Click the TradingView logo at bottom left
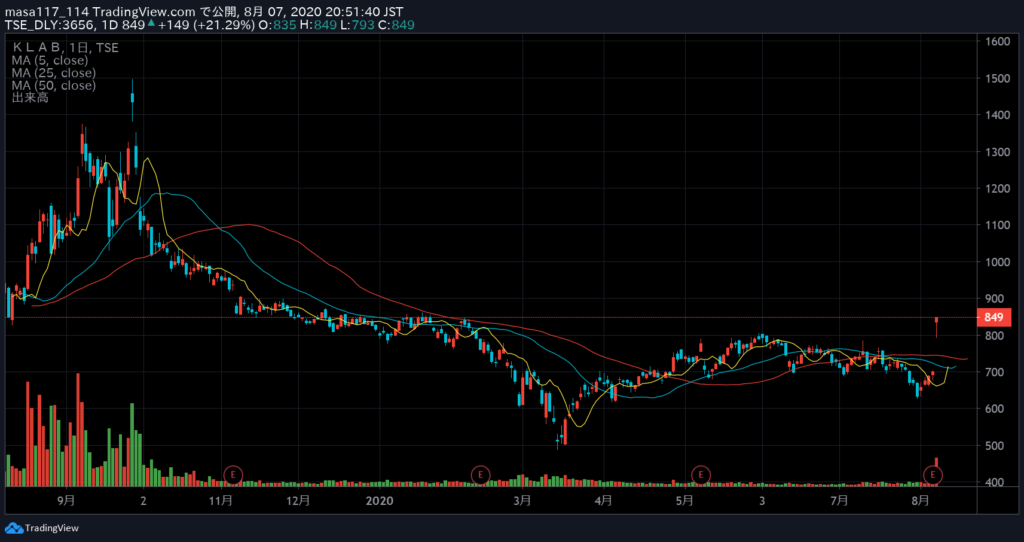Screen dimensions: 1024x542 coord(42,528)
